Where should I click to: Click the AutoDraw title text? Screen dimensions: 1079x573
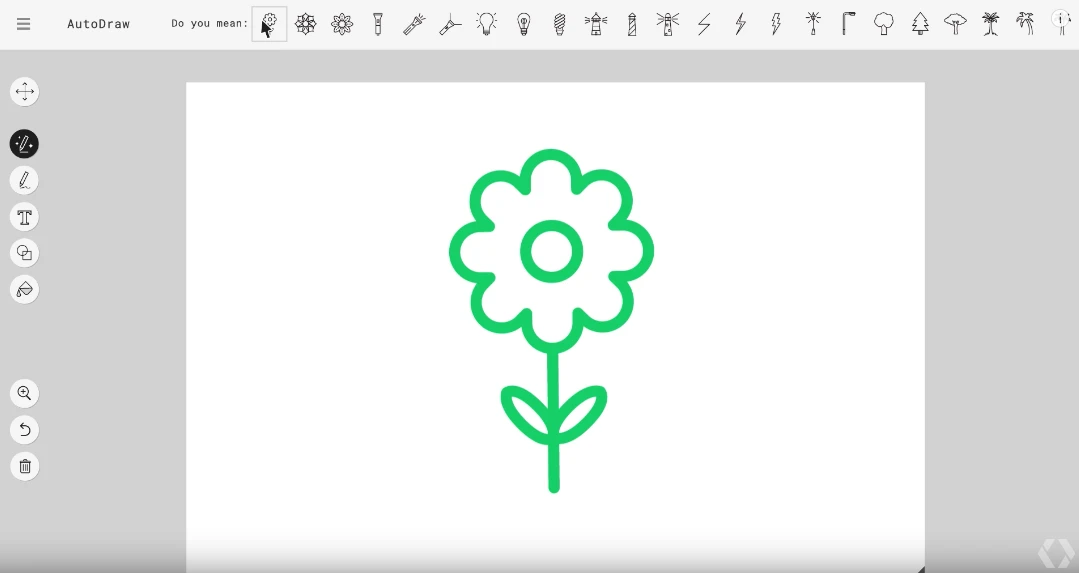[x=98, y=24]
